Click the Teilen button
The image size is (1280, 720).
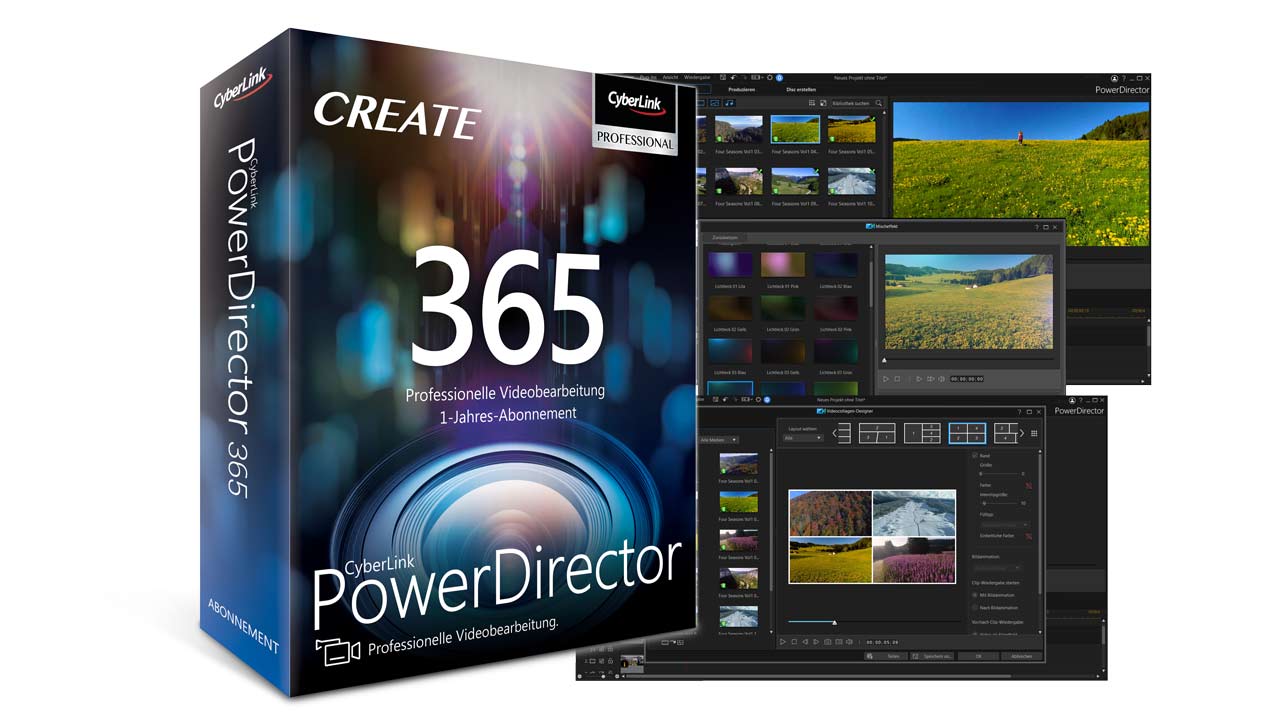pyautogui.click(x=886, y=656)
